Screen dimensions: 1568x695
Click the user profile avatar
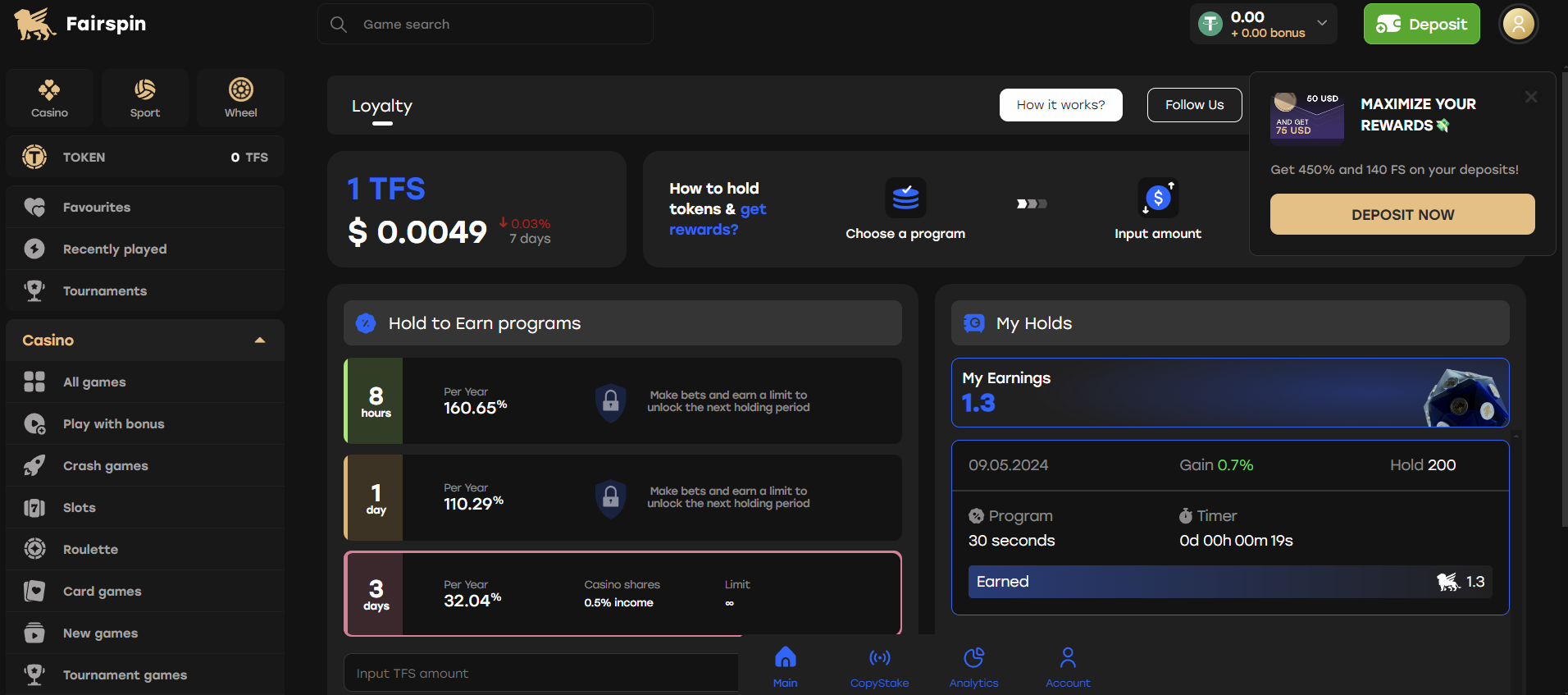click(1518, 24)
